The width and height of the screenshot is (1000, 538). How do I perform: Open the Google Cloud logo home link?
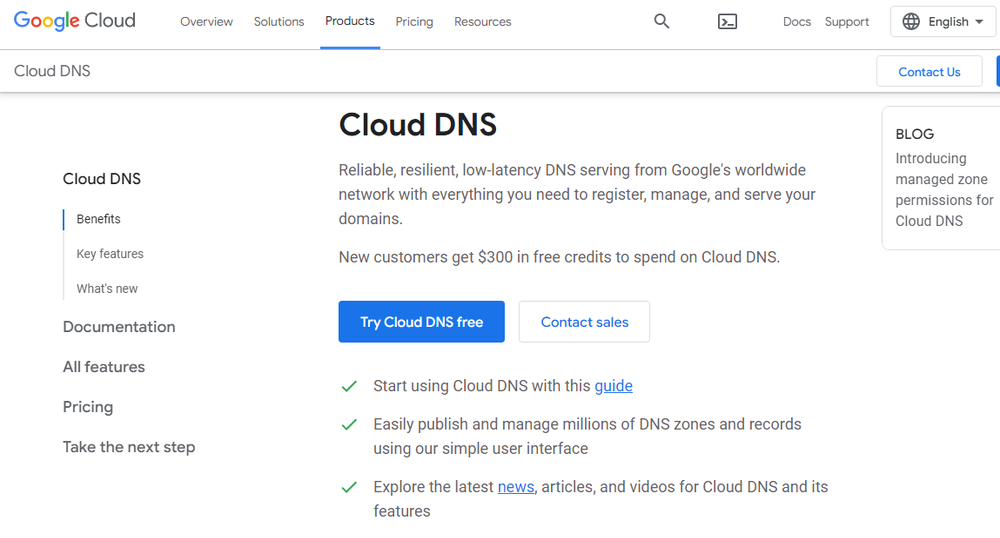click(x=75, y=21)
